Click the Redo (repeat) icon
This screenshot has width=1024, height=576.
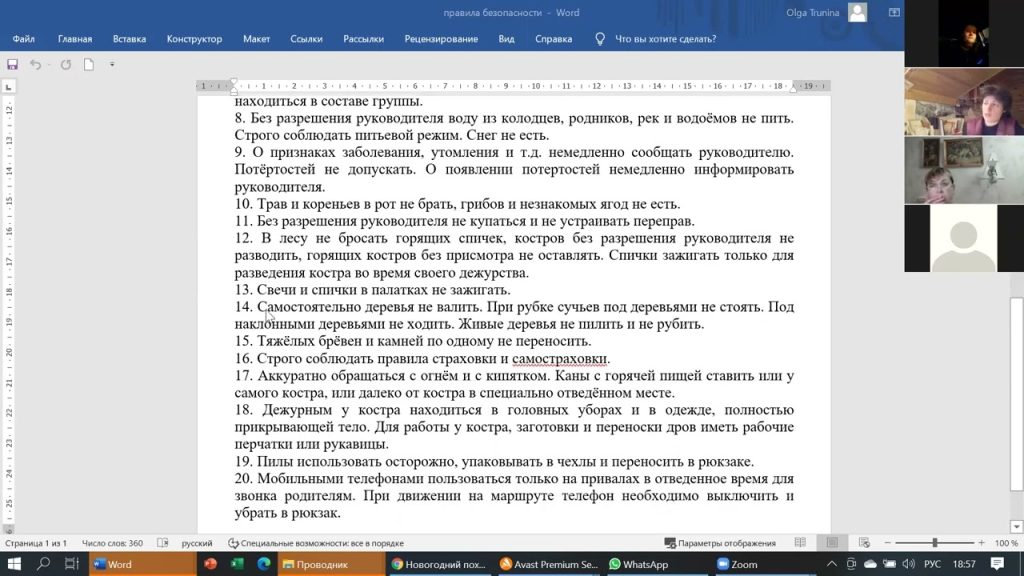[66, 65]
